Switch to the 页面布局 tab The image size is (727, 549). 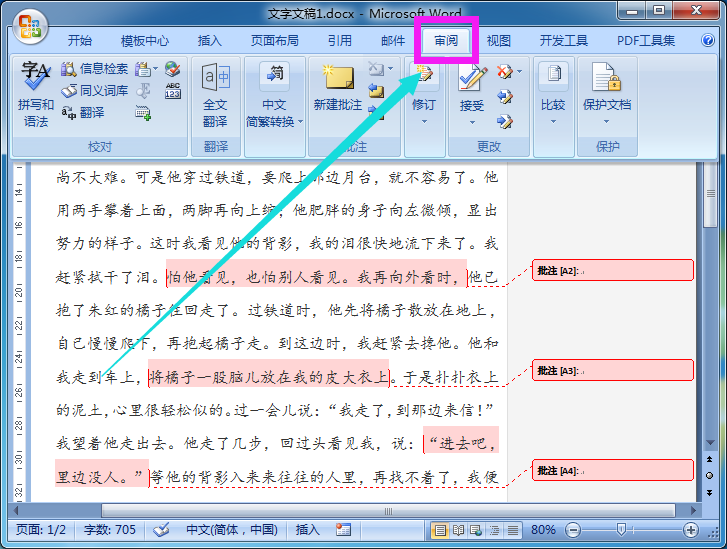274,41
